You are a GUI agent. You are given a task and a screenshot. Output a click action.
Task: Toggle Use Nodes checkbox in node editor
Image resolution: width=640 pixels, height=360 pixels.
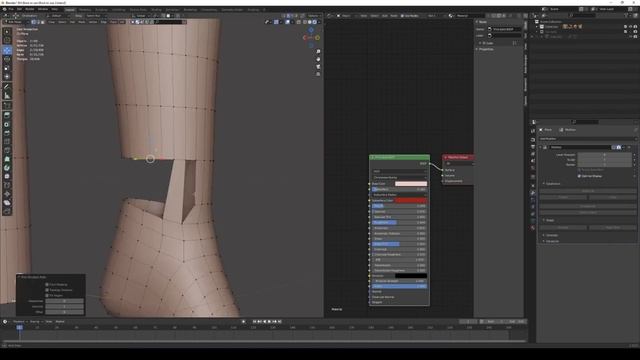pyautogui.click(x=402, y=16)
